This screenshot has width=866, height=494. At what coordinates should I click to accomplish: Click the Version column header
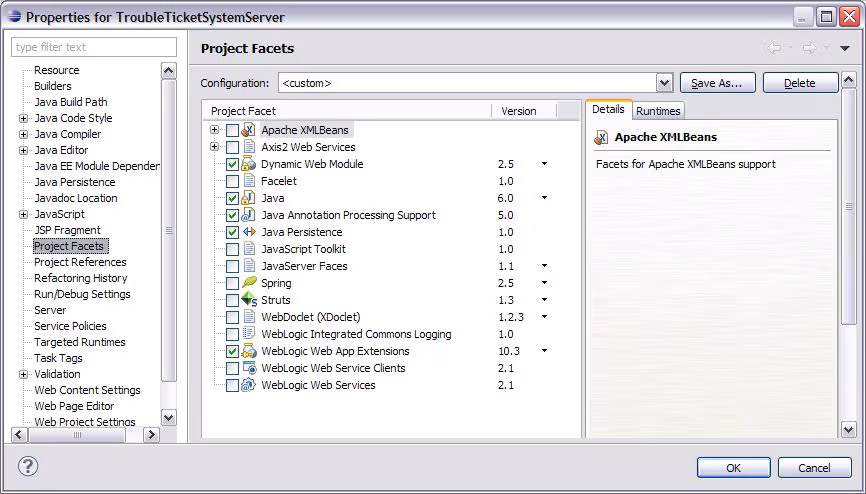[x=524, y=111]
